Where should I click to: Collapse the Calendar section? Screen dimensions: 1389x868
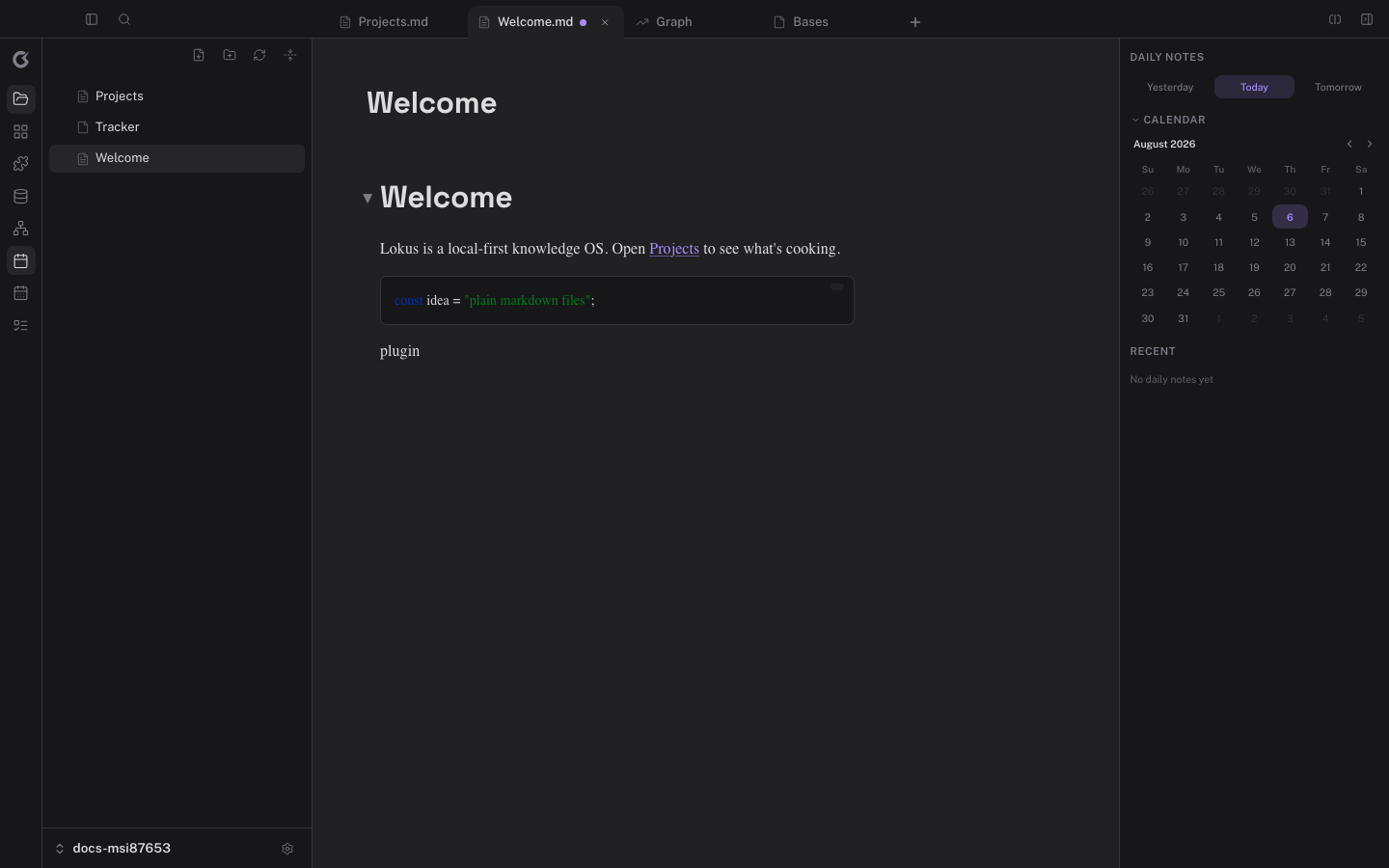(1168, 120)
